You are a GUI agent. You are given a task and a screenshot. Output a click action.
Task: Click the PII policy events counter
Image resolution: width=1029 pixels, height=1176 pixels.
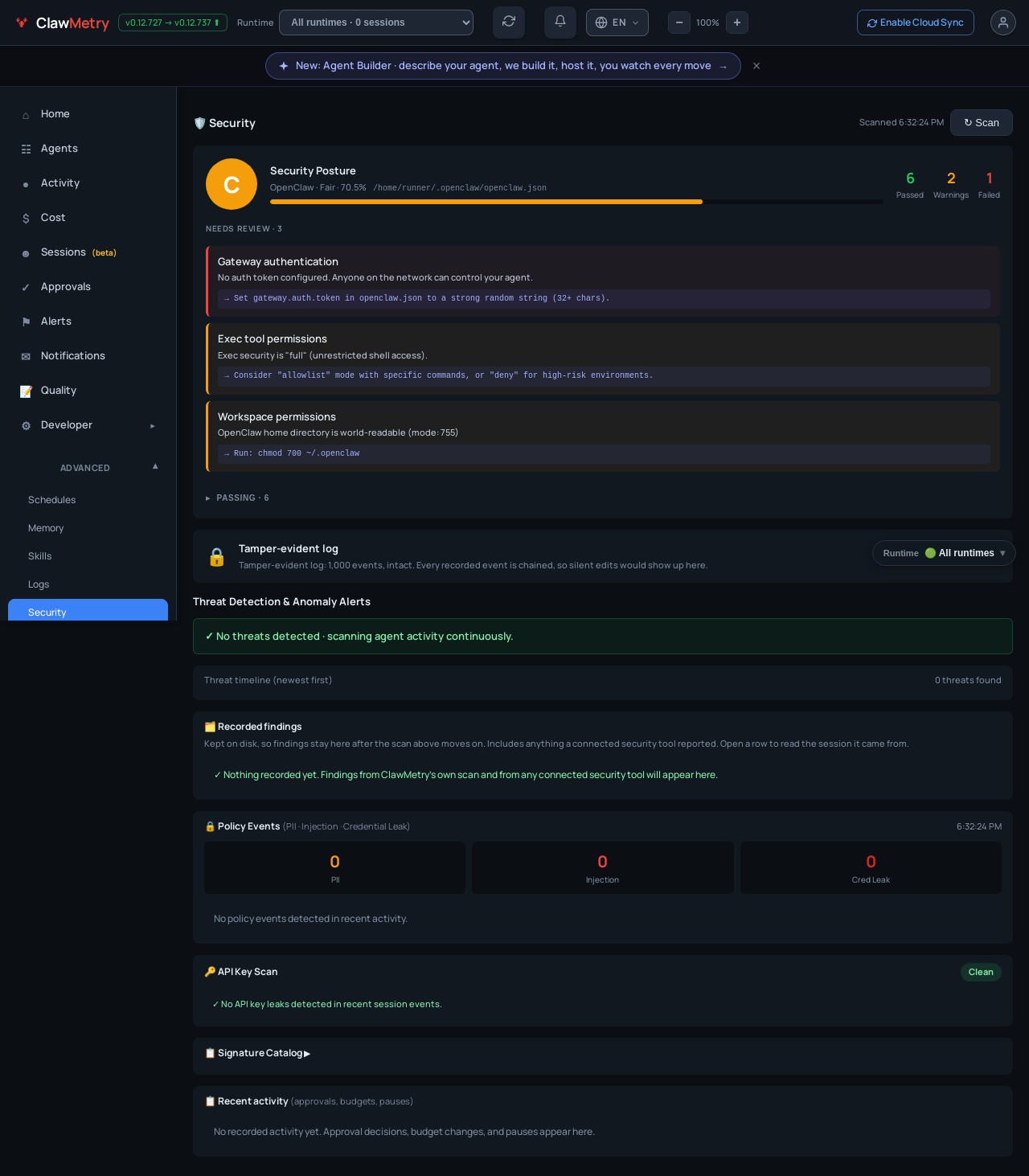[x=335, y=867]
